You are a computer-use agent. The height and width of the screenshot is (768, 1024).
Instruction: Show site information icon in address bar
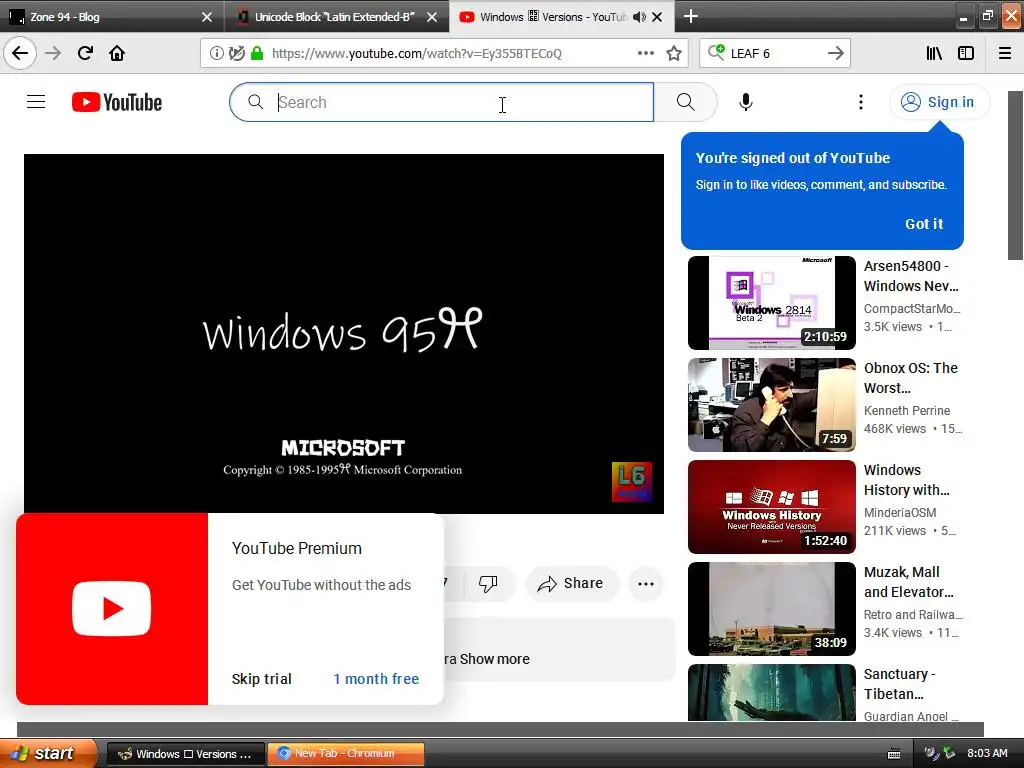216,54
